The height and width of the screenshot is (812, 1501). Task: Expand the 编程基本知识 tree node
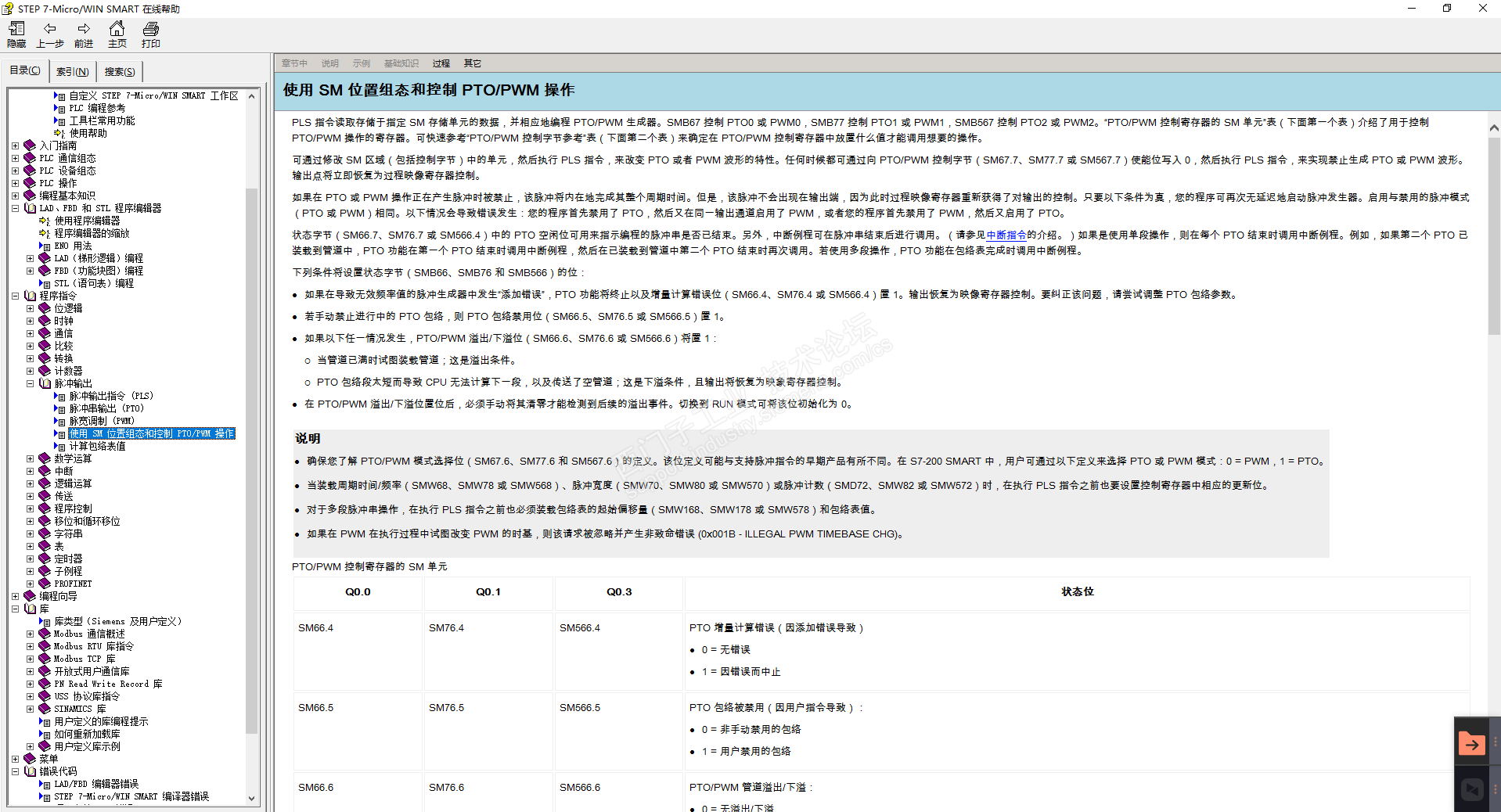[x=15, y=196]
